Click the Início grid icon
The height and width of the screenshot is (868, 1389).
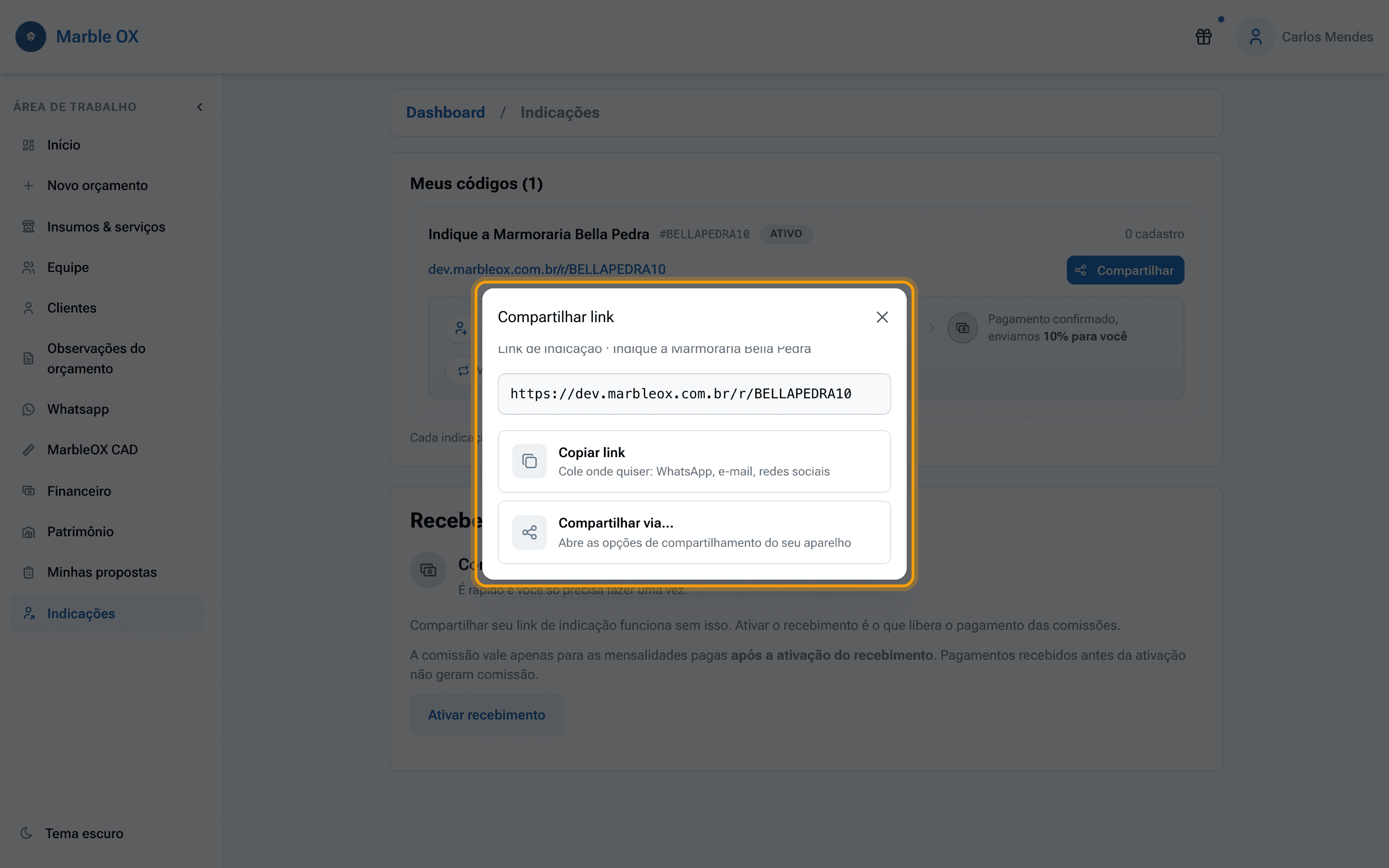[29, 145]
